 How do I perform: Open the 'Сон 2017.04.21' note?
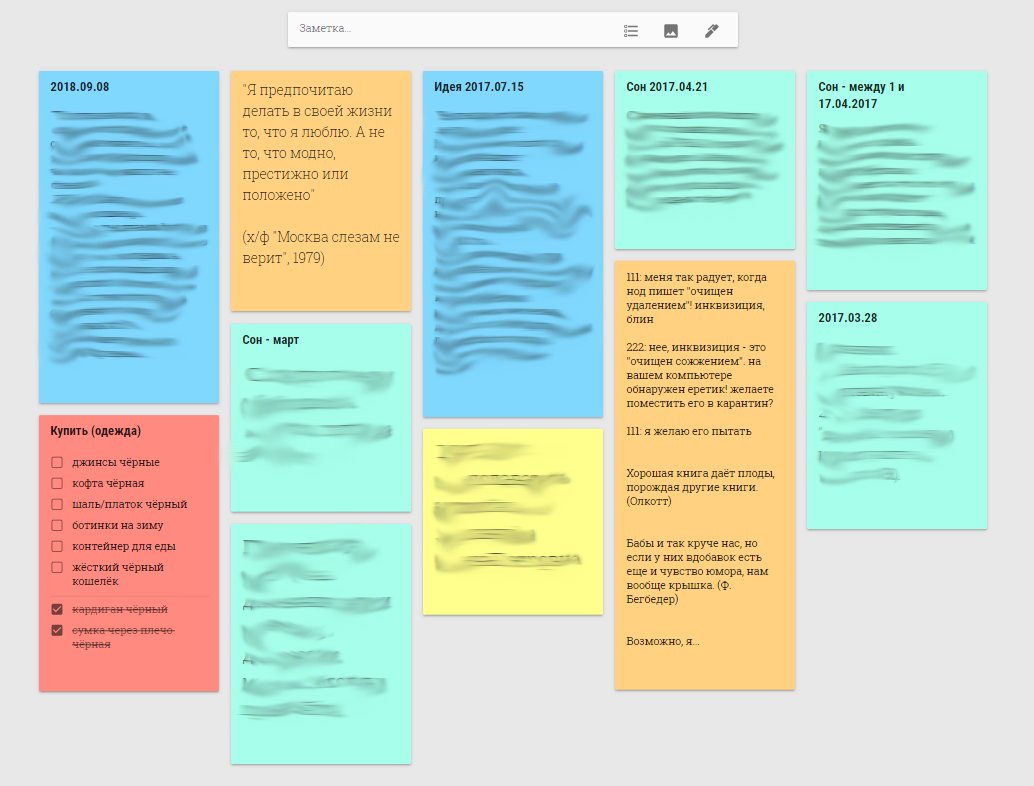704,160
